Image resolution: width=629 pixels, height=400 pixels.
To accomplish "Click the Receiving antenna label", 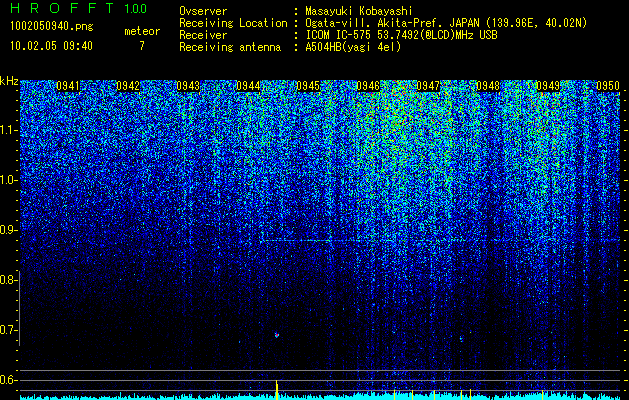I will point(230,47).
